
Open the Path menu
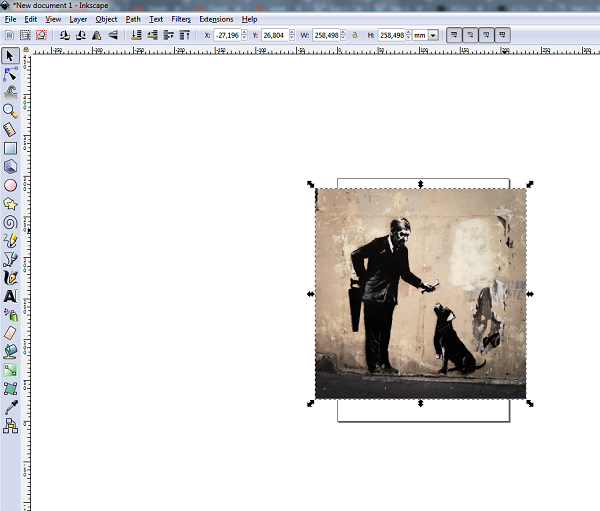tap(133, 19)
